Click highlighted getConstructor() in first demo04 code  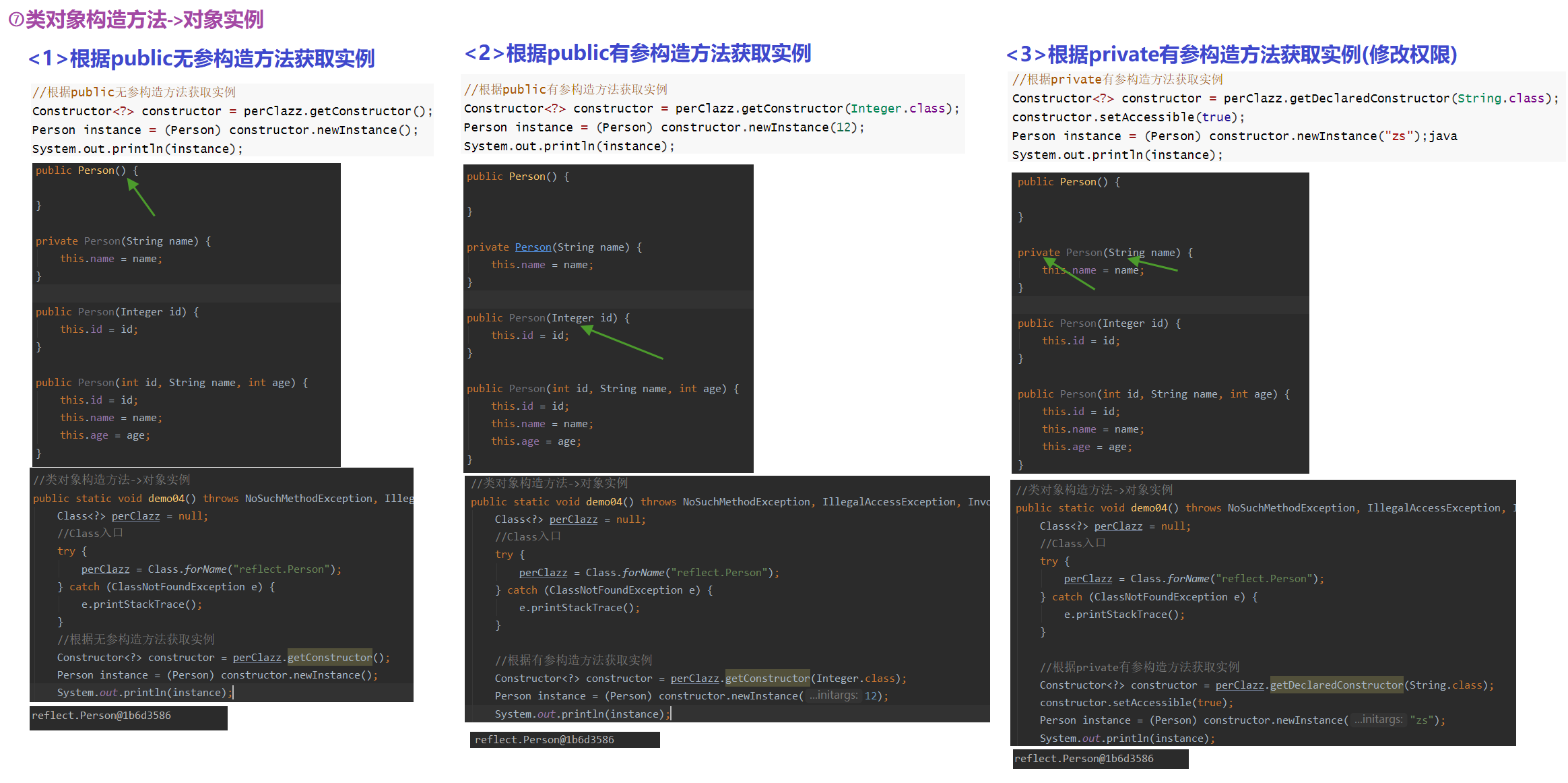pos(329,657)
